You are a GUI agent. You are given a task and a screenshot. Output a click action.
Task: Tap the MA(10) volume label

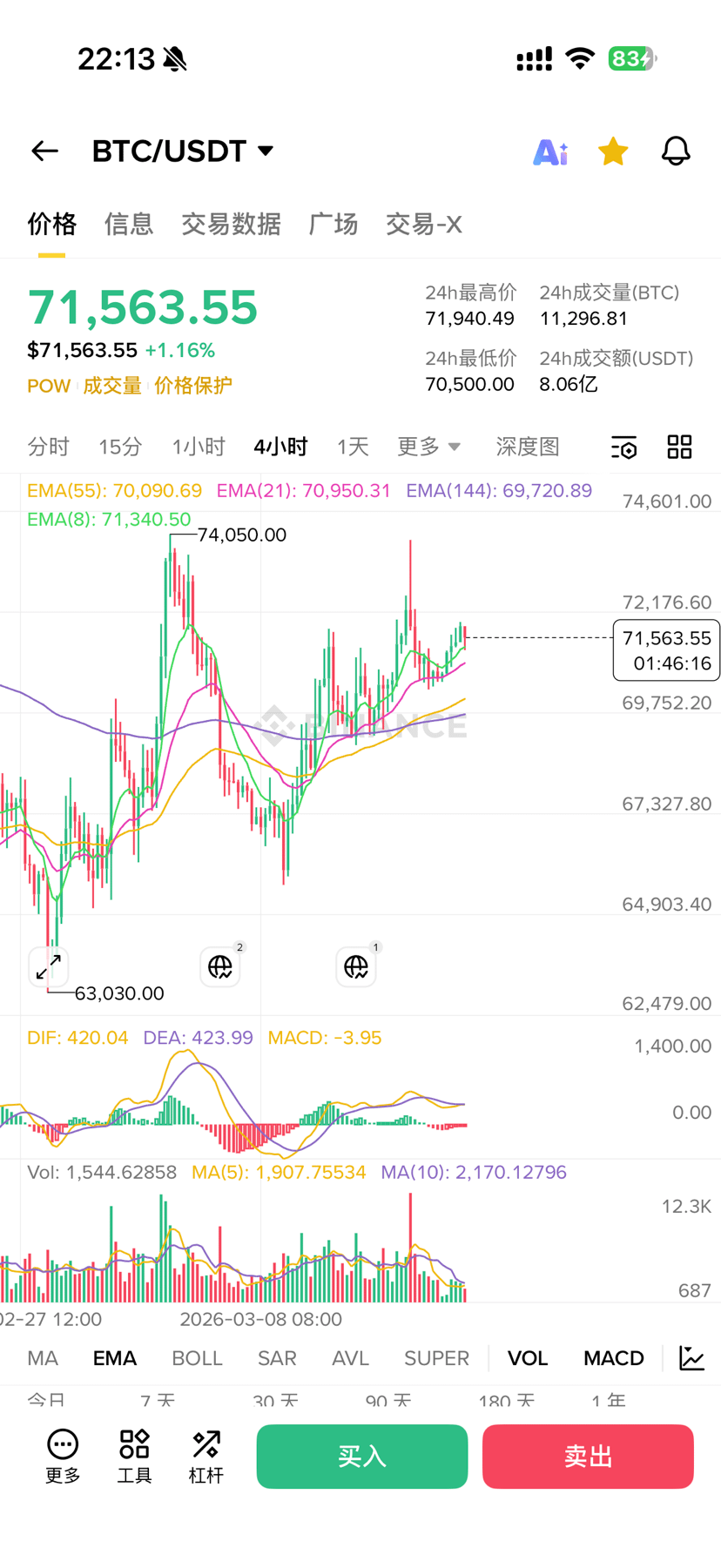click(x=474, y=1173)
